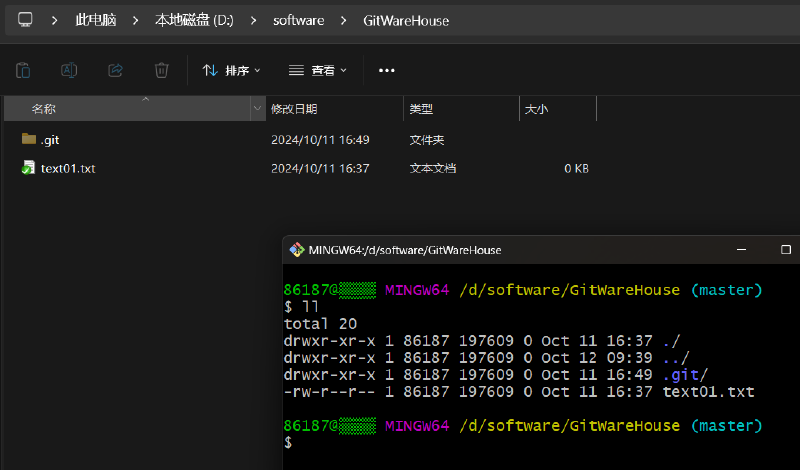Click 'text01.txt' in terminal listing
Image resolution: width=800 pixels, height=470 pixels.
[708, 392]
